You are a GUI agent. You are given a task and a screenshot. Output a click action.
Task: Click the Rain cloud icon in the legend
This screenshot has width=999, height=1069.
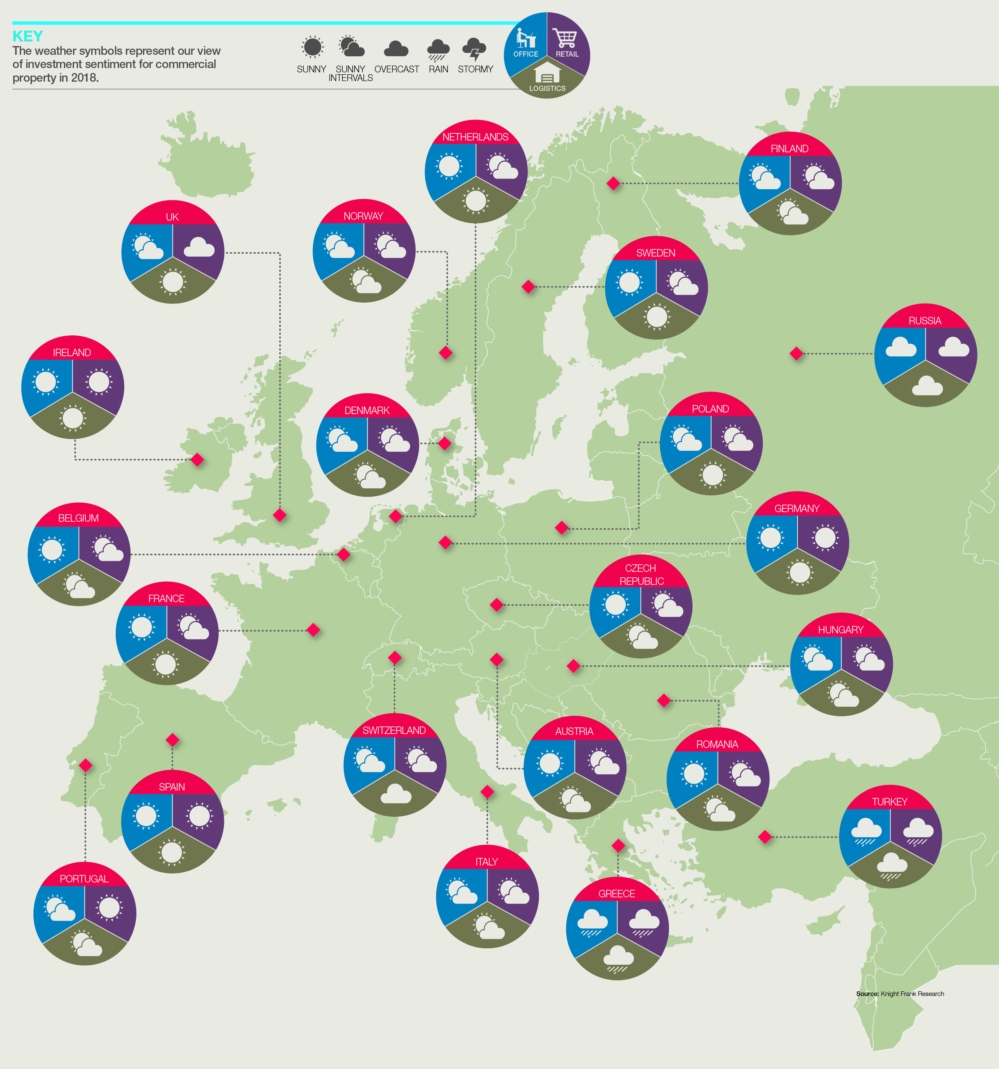coord(438,48)
